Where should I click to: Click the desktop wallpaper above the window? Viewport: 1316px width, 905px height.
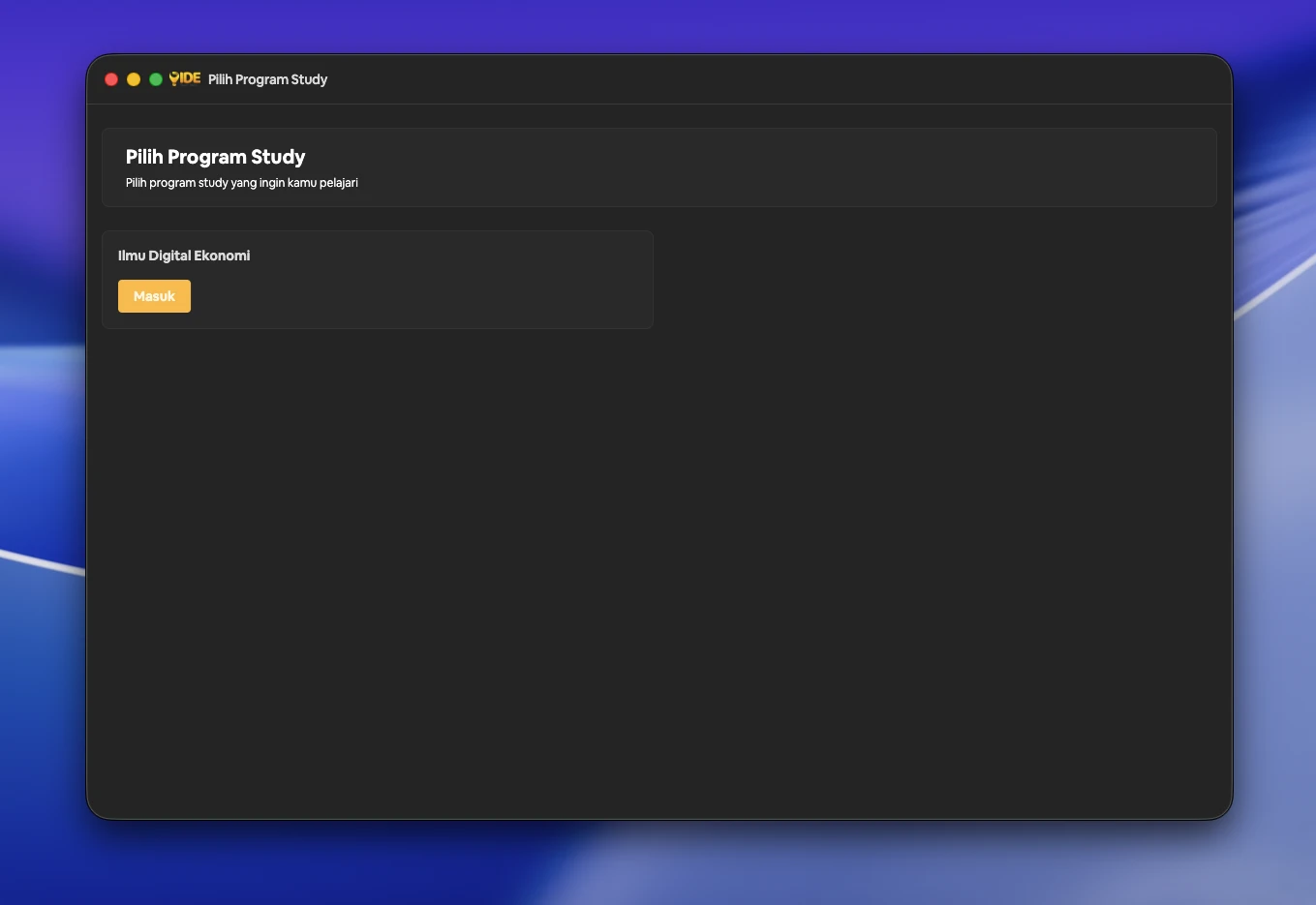pos(658,25)
